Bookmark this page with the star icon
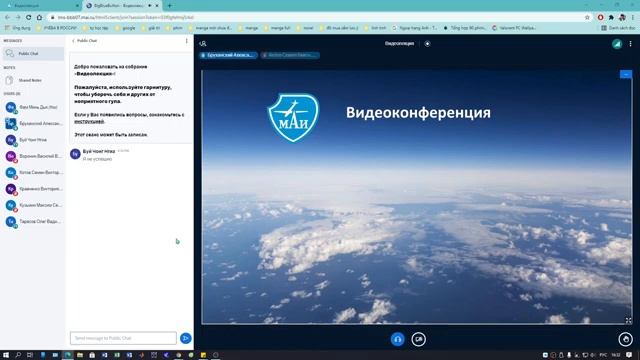 pyautogui.click(x=587, y=18)
